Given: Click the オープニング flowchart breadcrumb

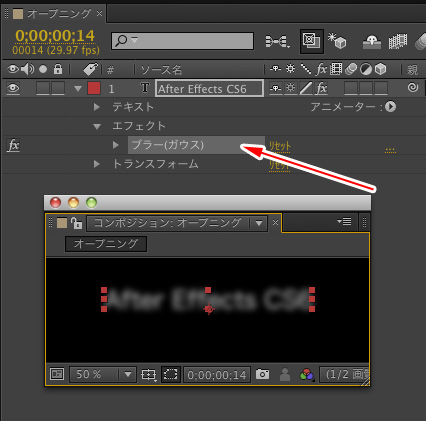Looking at the screenshot, I should 106,244.
